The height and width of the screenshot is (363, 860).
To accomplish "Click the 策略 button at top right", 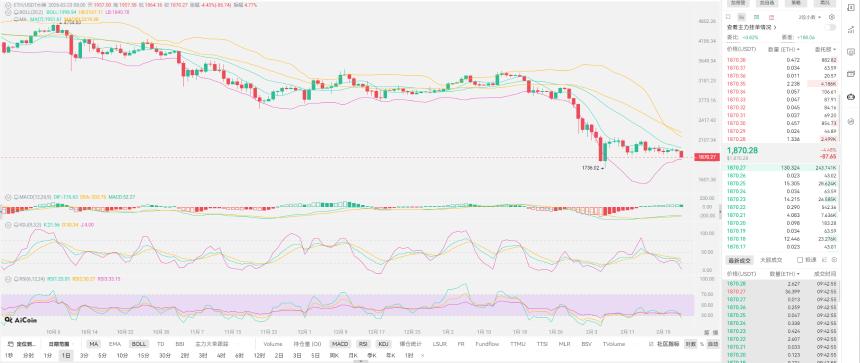I will pyautogui.click(x=796, y=3).
